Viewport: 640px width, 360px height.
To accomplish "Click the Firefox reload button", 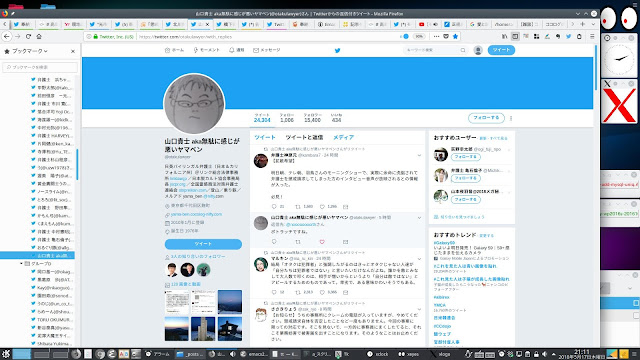I will (x=28, y=36).
